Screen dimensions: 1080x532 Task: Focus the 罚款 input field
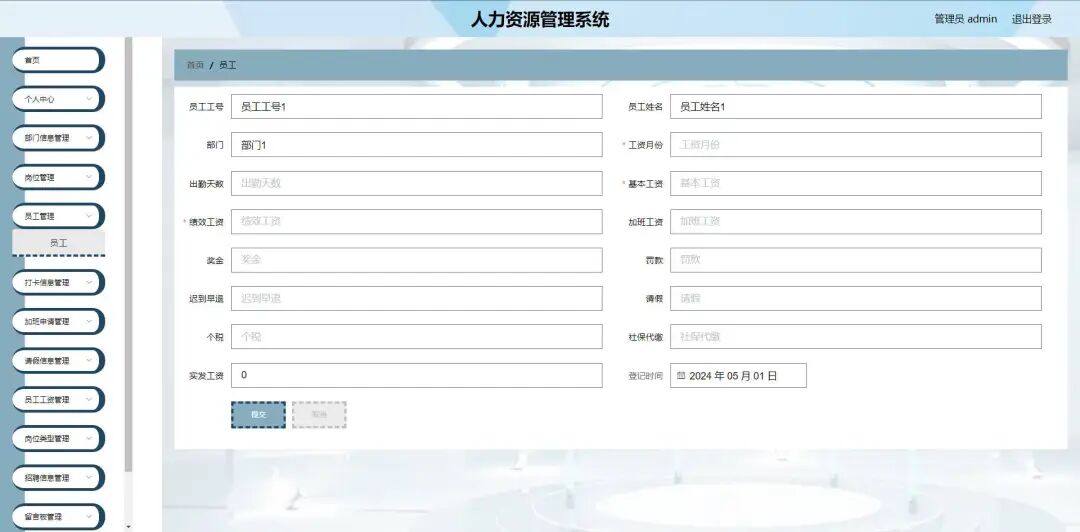[x=855, y=260]
